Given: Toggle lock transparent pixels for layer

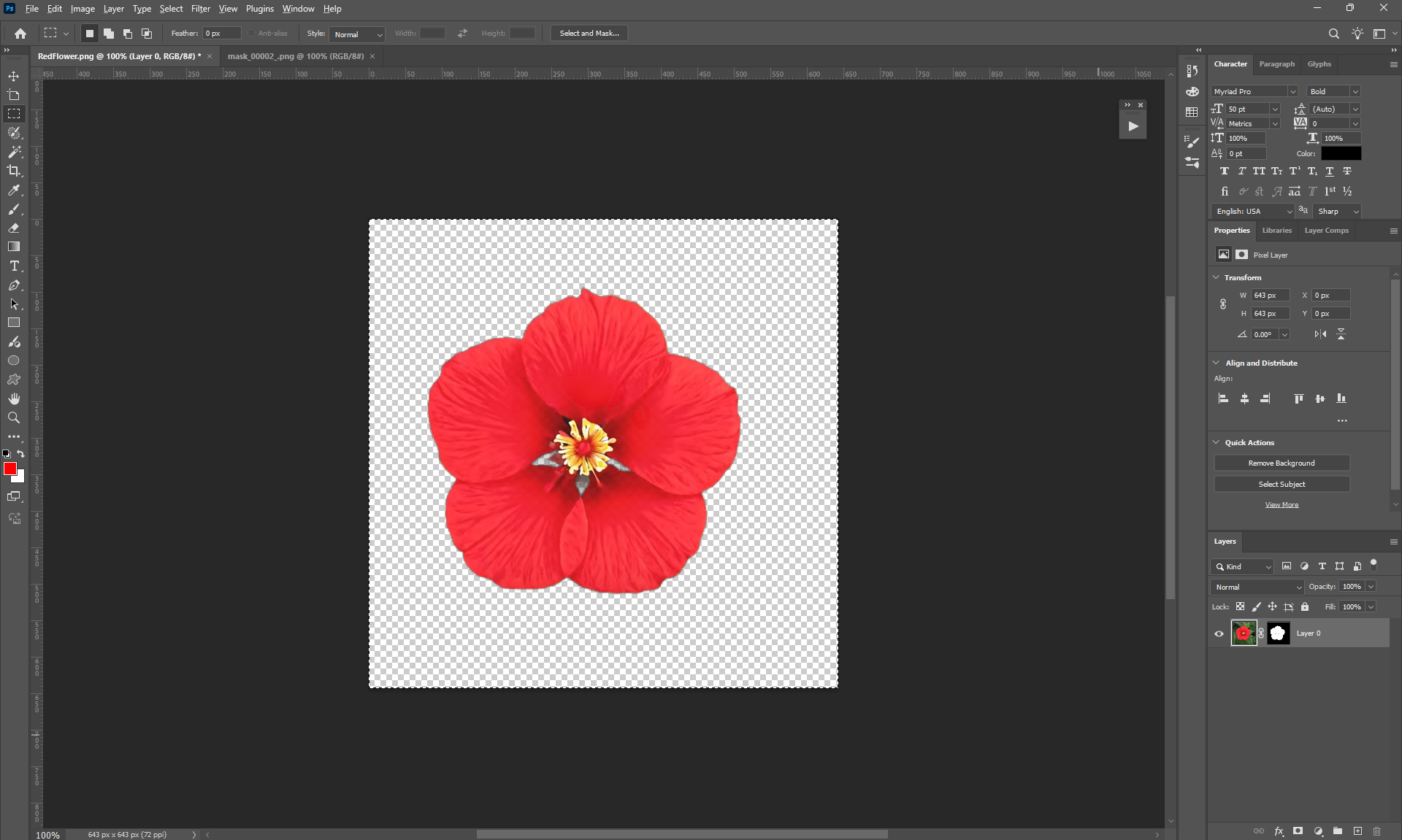Looking at the screenshot, I should click(1240, 606).
